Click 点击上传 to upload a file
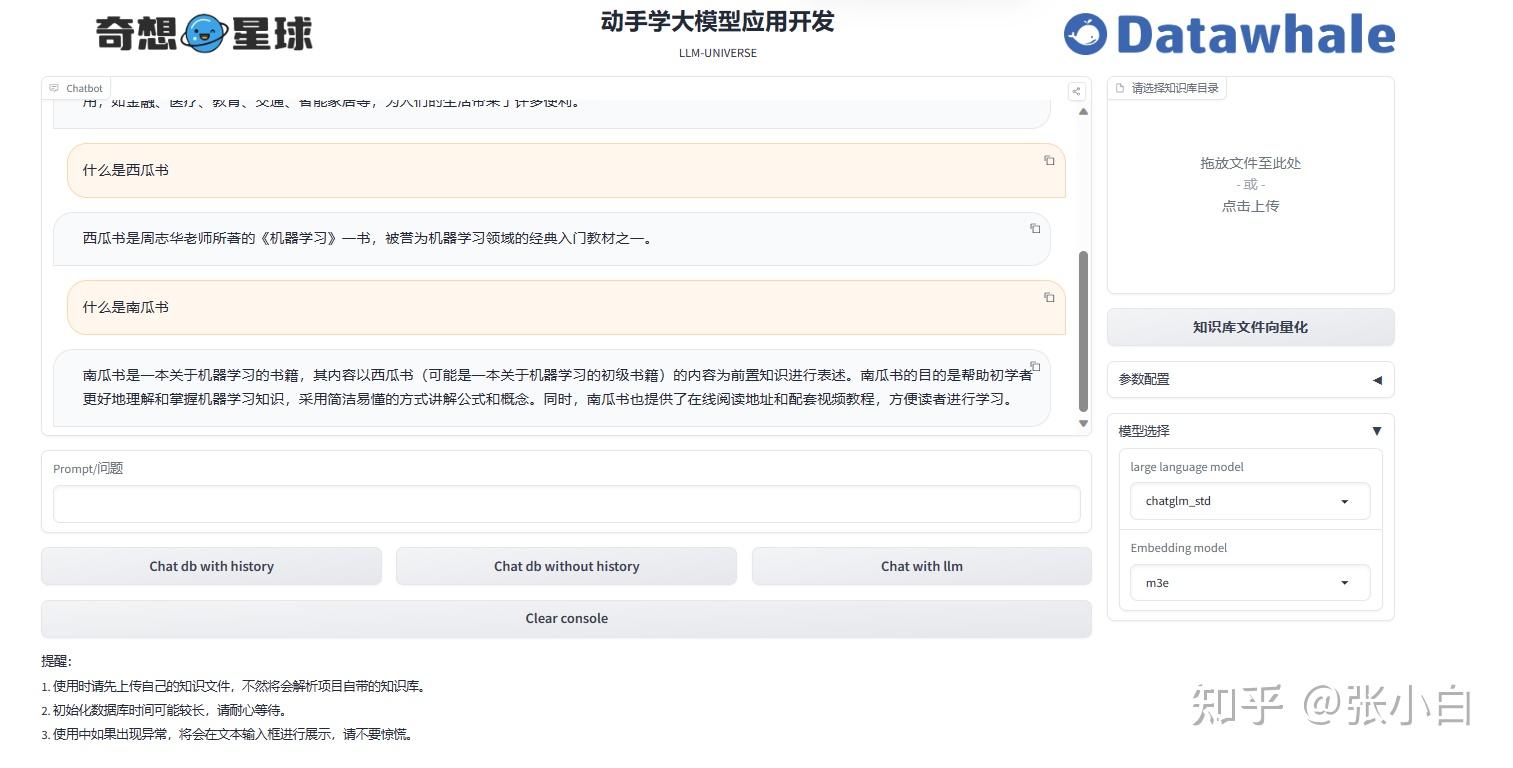The image size is (1513, 768). (x=1250, y=206)
